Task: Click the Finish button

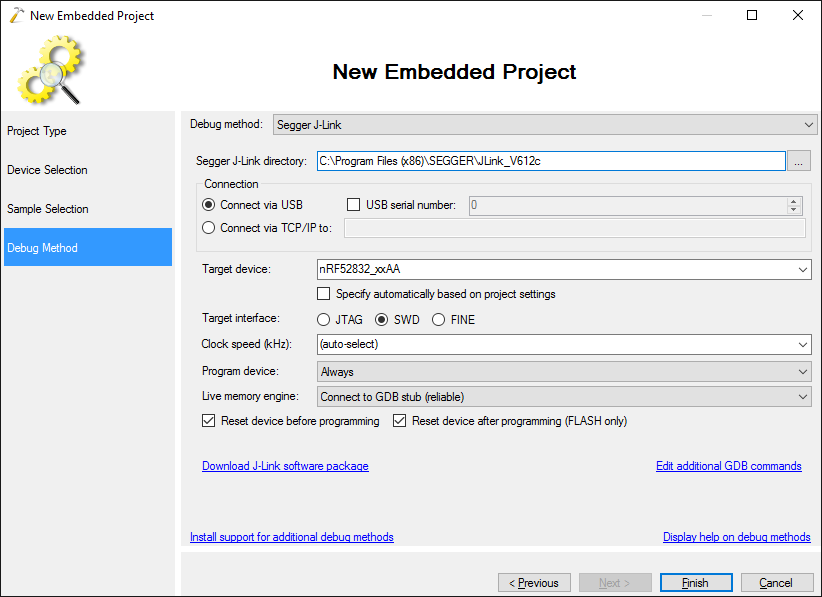Action: click(696, 583)
